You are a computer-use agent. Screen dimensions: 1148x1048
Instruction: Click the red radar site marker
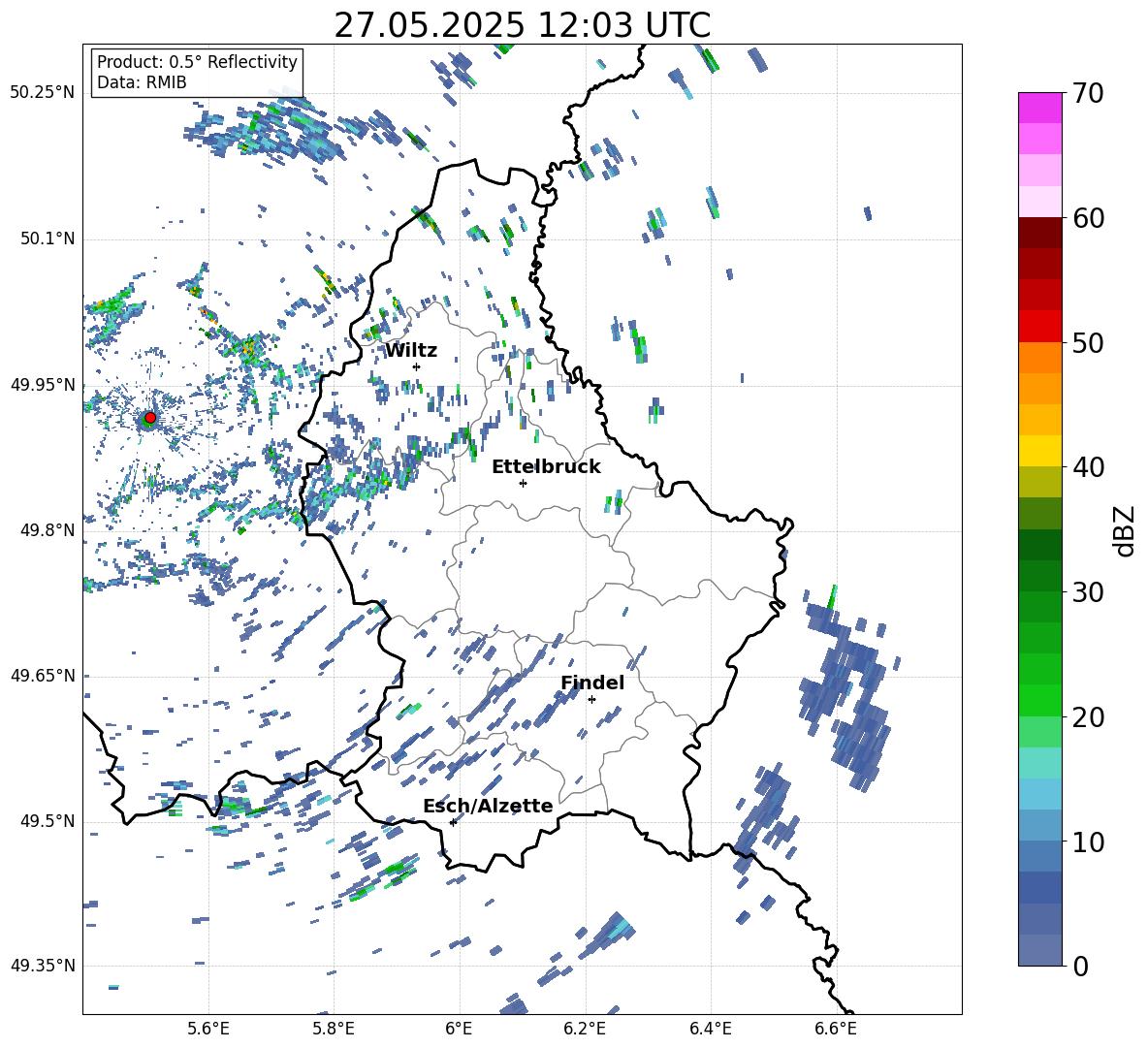point(150,418)
